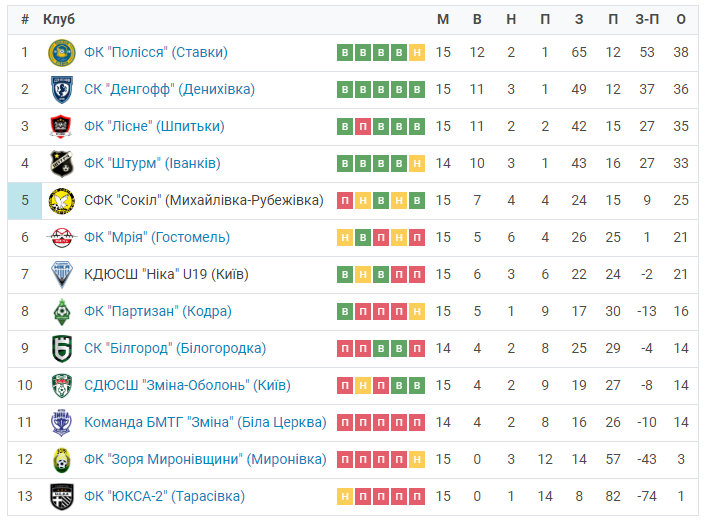This screenshot has height=521, width=704.
Task: Click the Клуб column header
Action: click(x=59, y=19)
